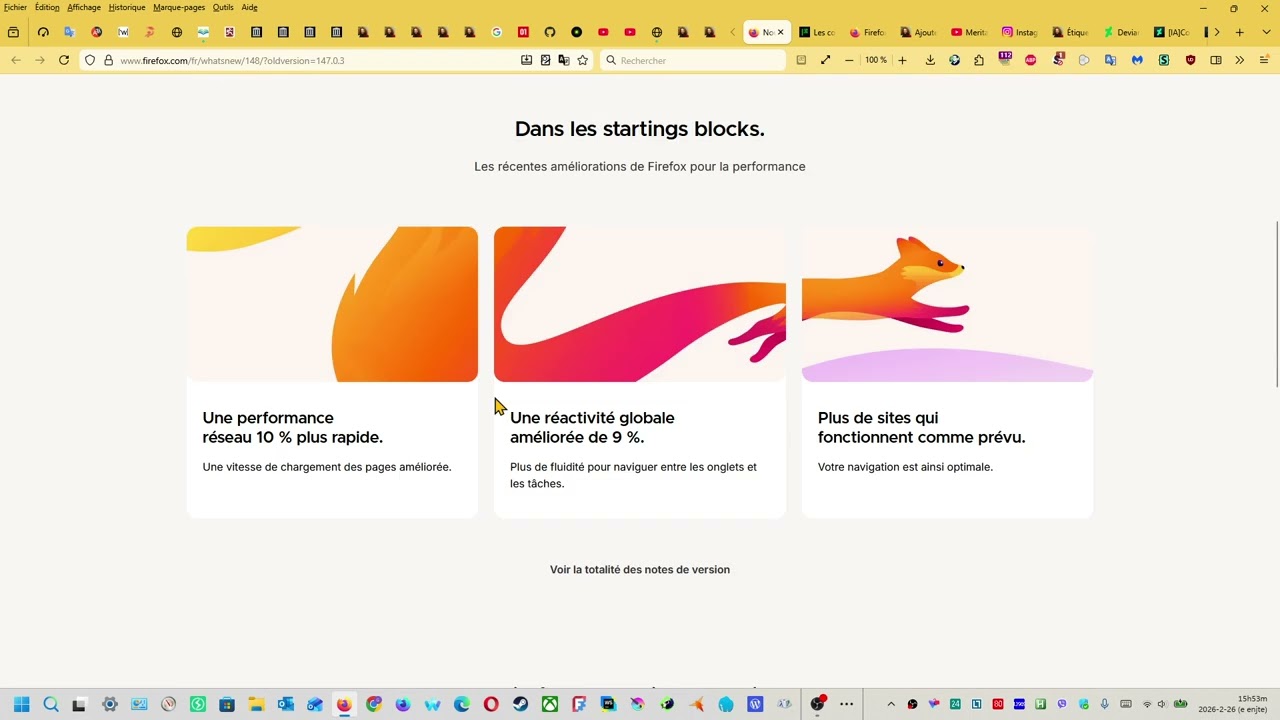Screen dimensions: 1280x720
Task: Open the Windows Start menu
Action: (21, 704)
